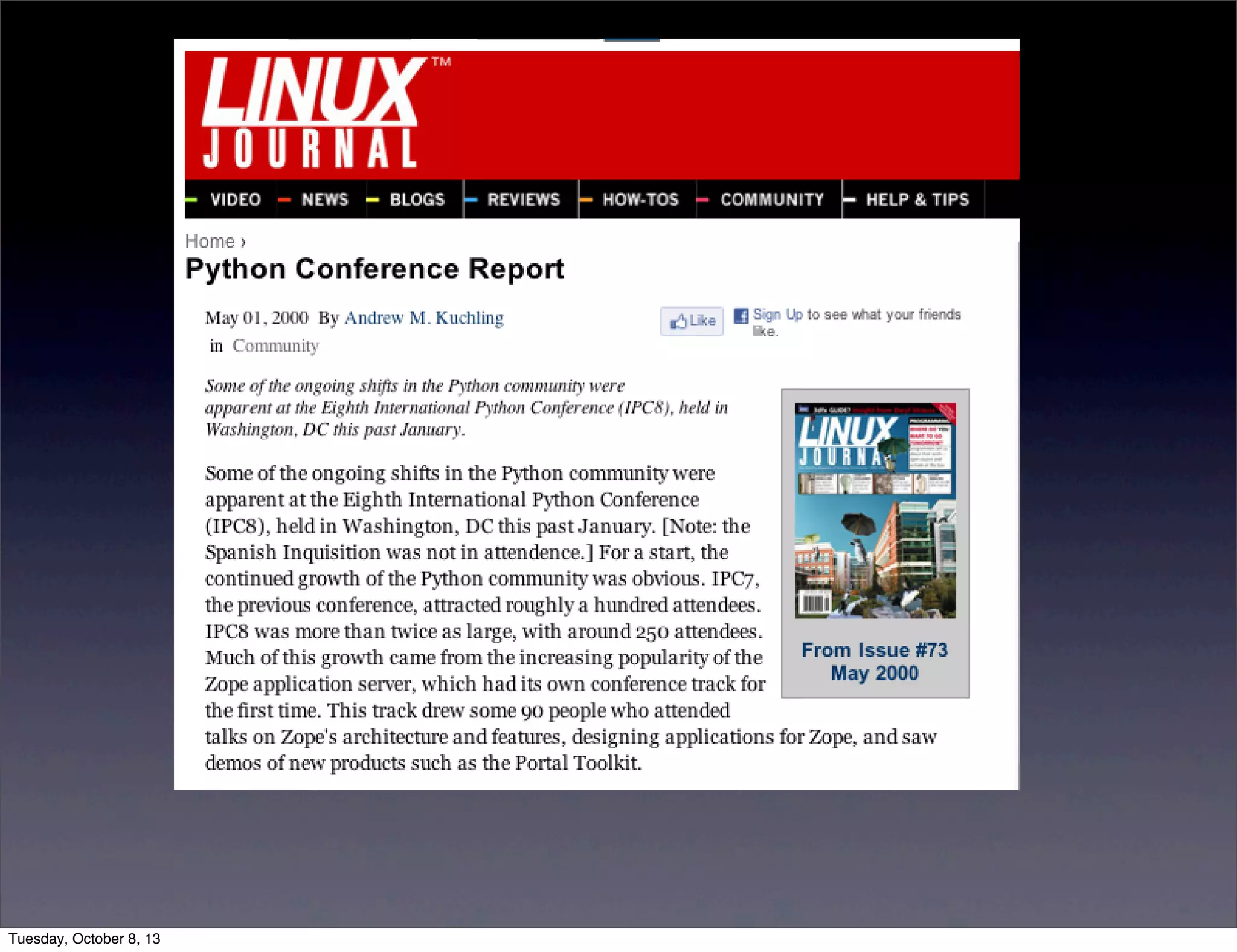Select the REVIEWS navigation tab
1237x952 pixels.
pyautogui.click(x=523, y=200)
